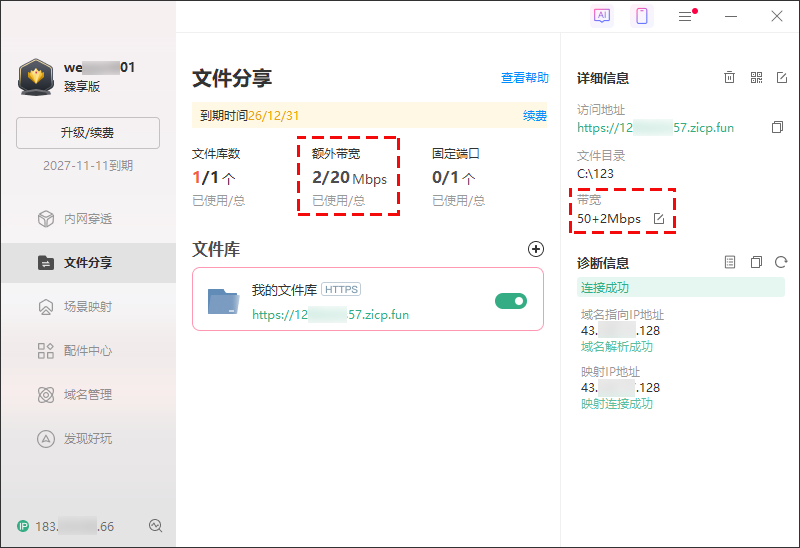This screenshot has width=800, height=548.
Task: Copy the 访问地址 access URL
Action: [777, 128]
